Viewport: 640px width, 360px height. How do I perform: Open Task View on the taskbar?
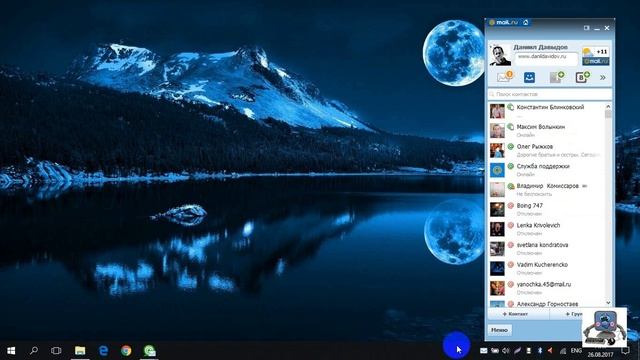56,351
